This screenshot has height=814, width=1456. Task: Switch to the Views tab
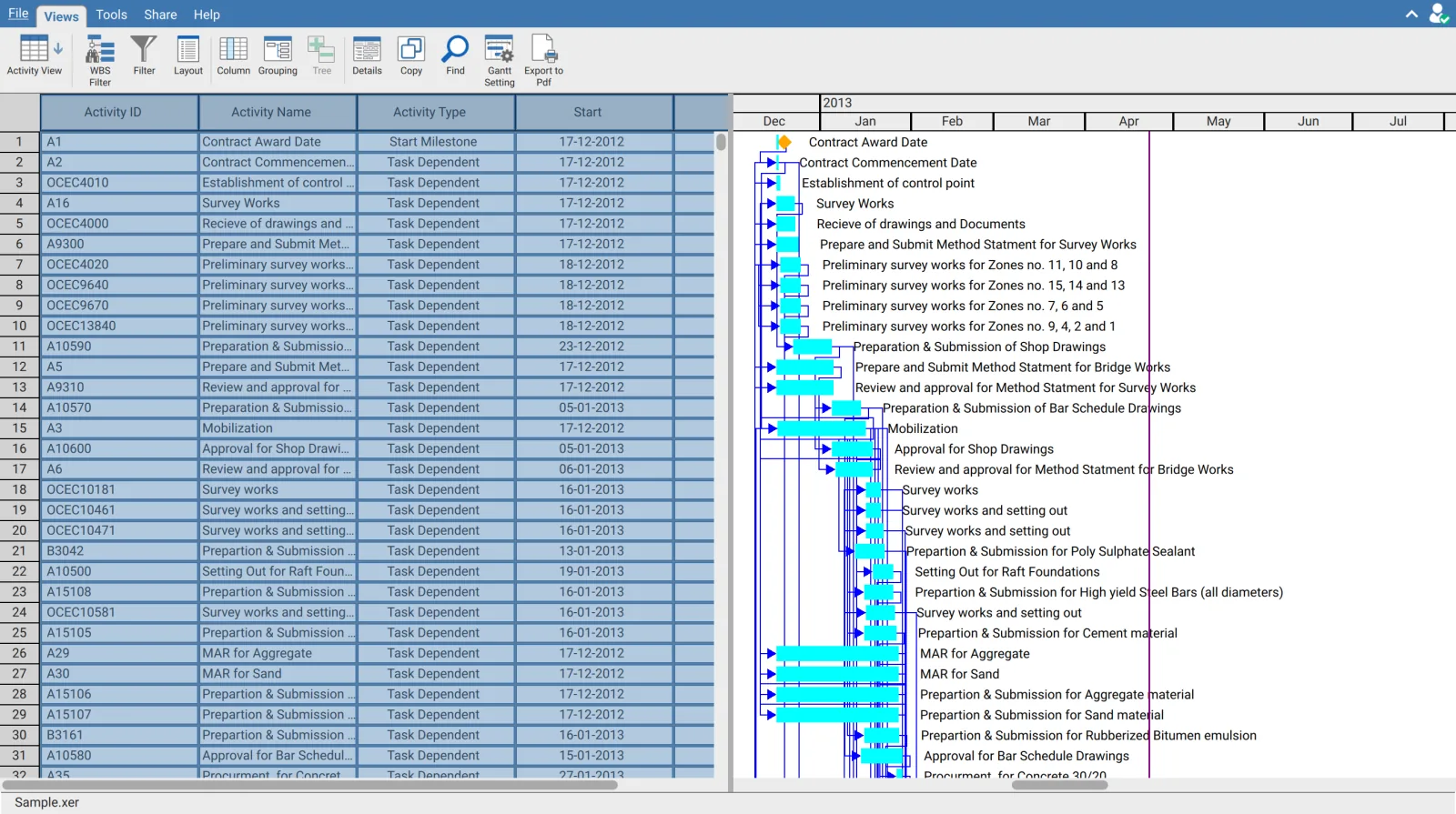(61, 15)
